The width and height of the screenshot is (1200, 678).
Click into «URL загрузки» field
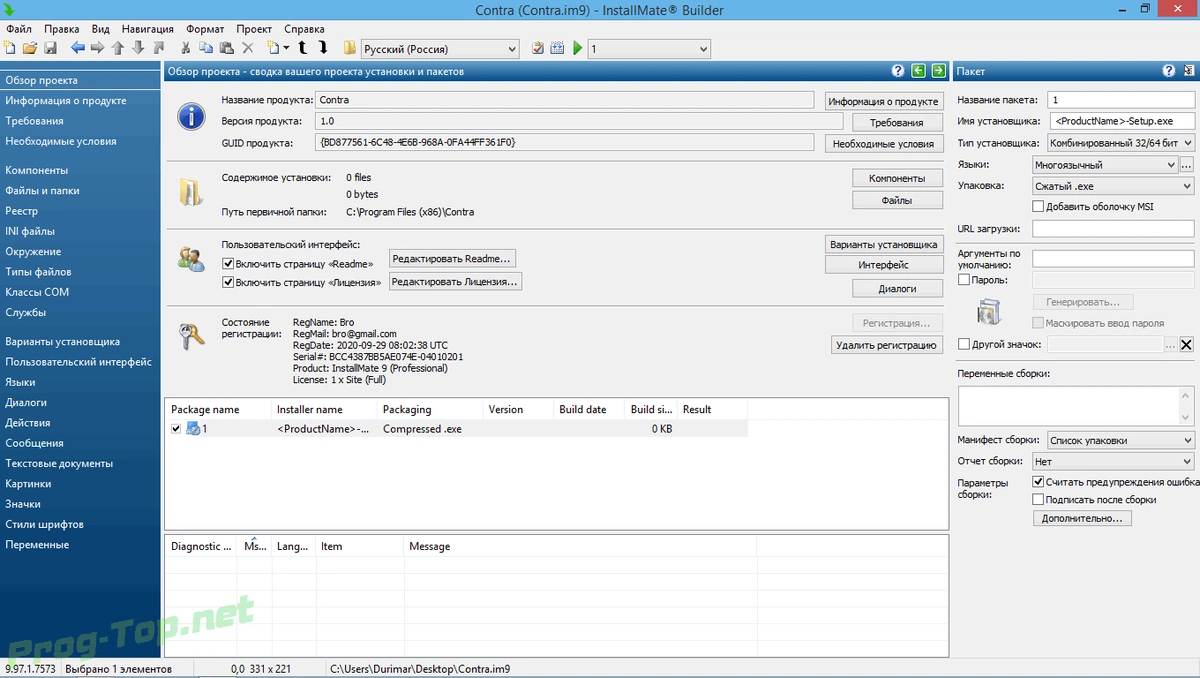click(1113, 229)
